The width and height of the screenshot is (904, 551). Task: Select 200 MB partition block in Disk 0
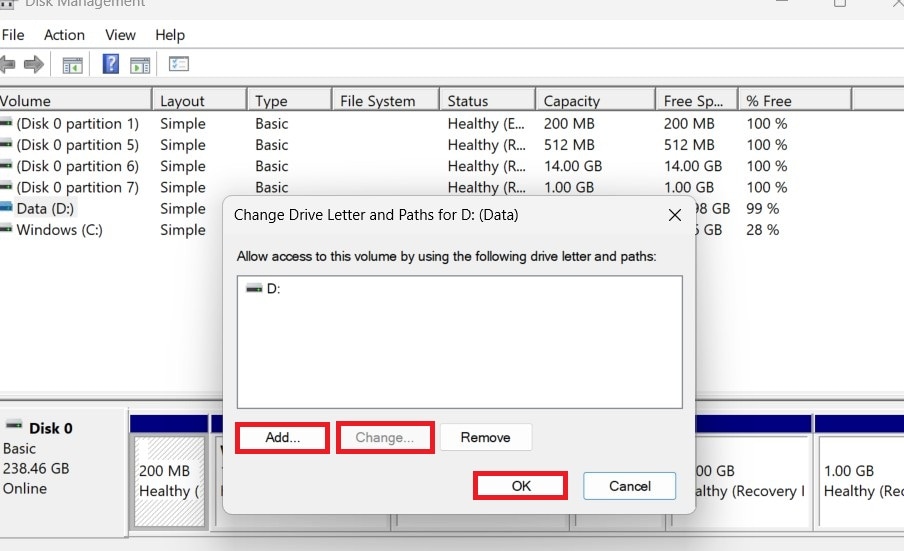(169, 481)
